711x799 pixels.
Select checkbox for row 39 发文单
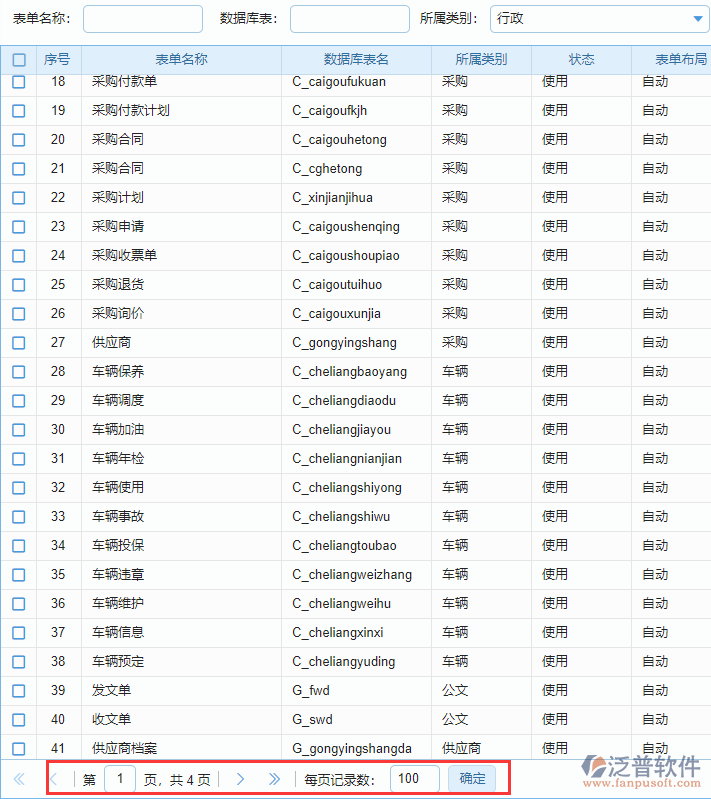[19, 691]
